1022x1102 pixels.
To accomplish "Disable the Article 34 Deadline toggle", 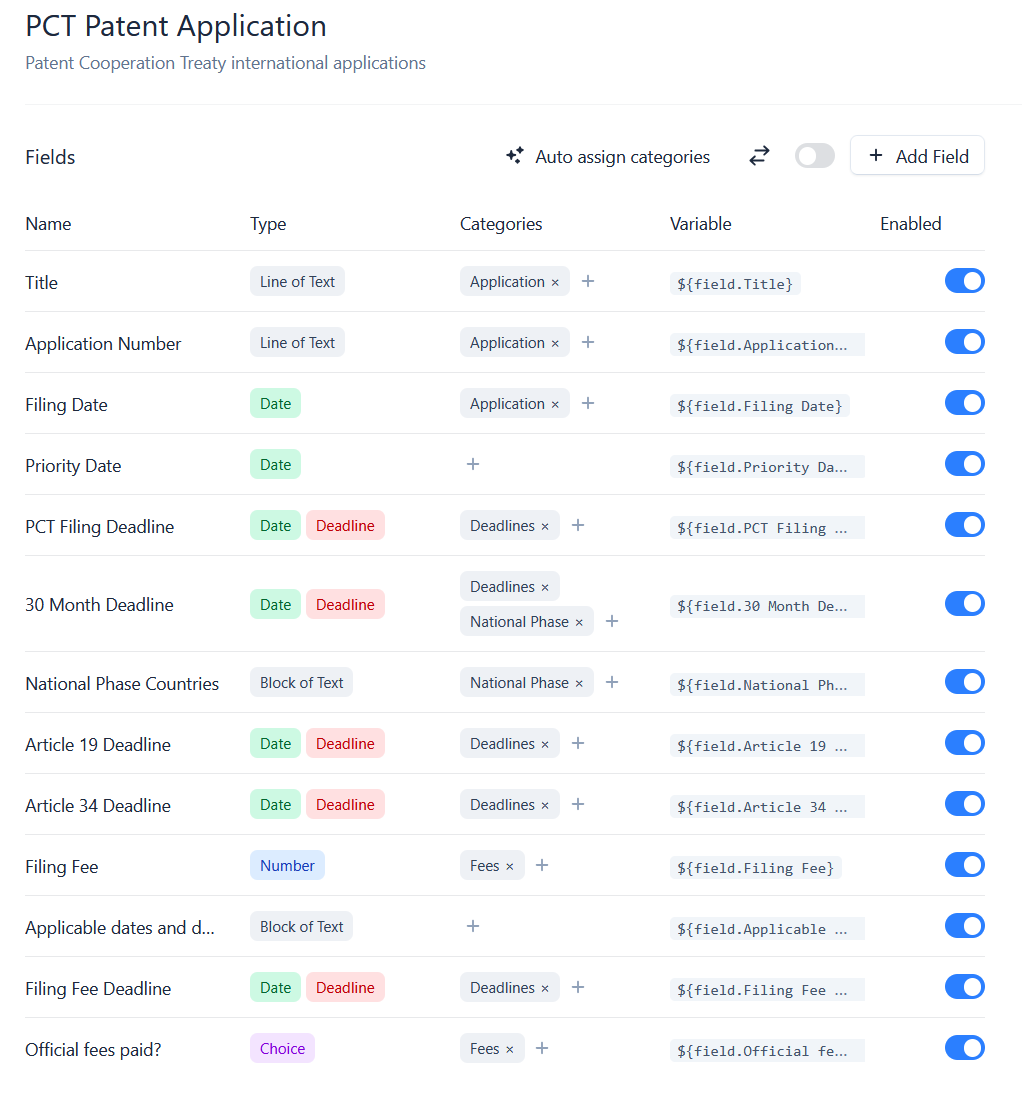I will [964, 804].
